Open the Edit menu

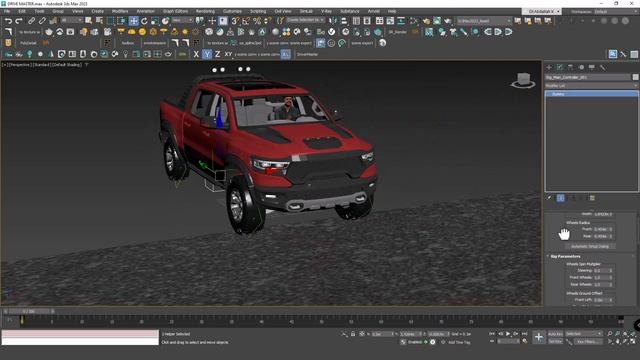tap(22, 11)
